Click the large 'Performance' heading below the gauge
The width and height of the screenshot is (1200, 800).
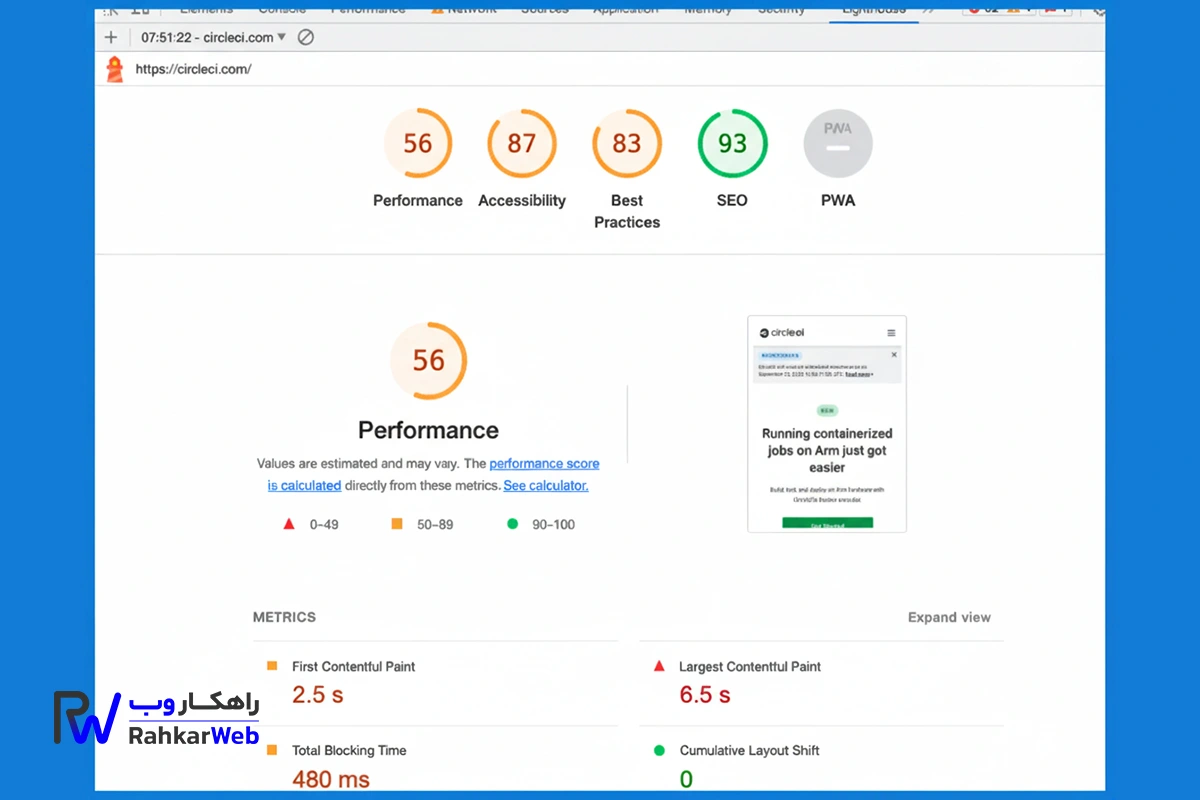pyautogui.click(x=428, y=430)
